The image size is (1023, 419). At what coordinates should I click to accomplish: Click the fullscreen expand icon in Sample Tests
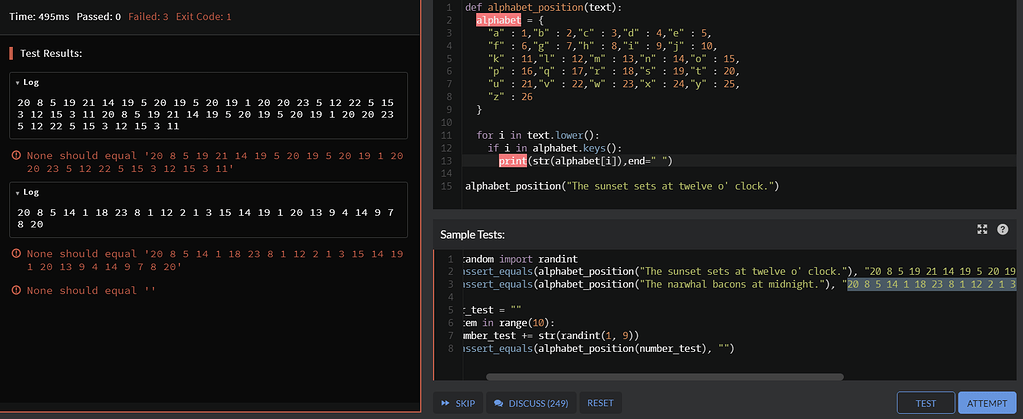pyautogui.click(x=982, y=229)
